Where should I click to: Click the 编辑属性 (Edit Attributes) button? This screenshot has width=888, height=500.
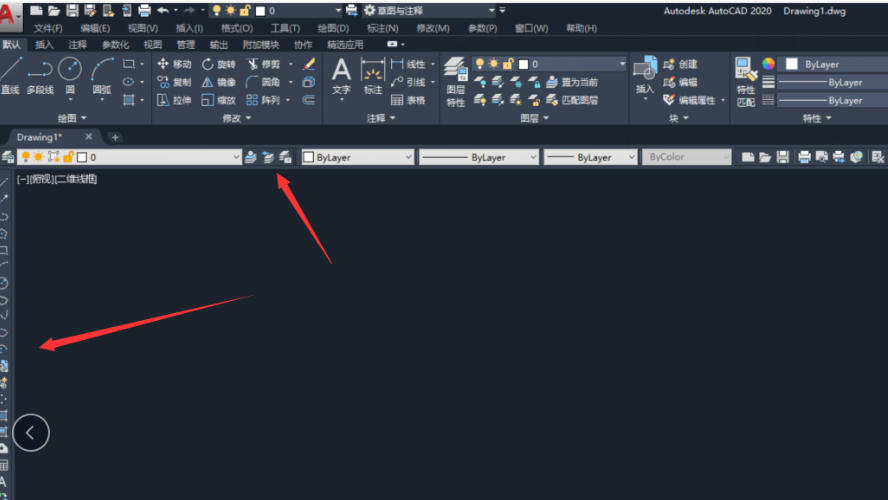689,100
